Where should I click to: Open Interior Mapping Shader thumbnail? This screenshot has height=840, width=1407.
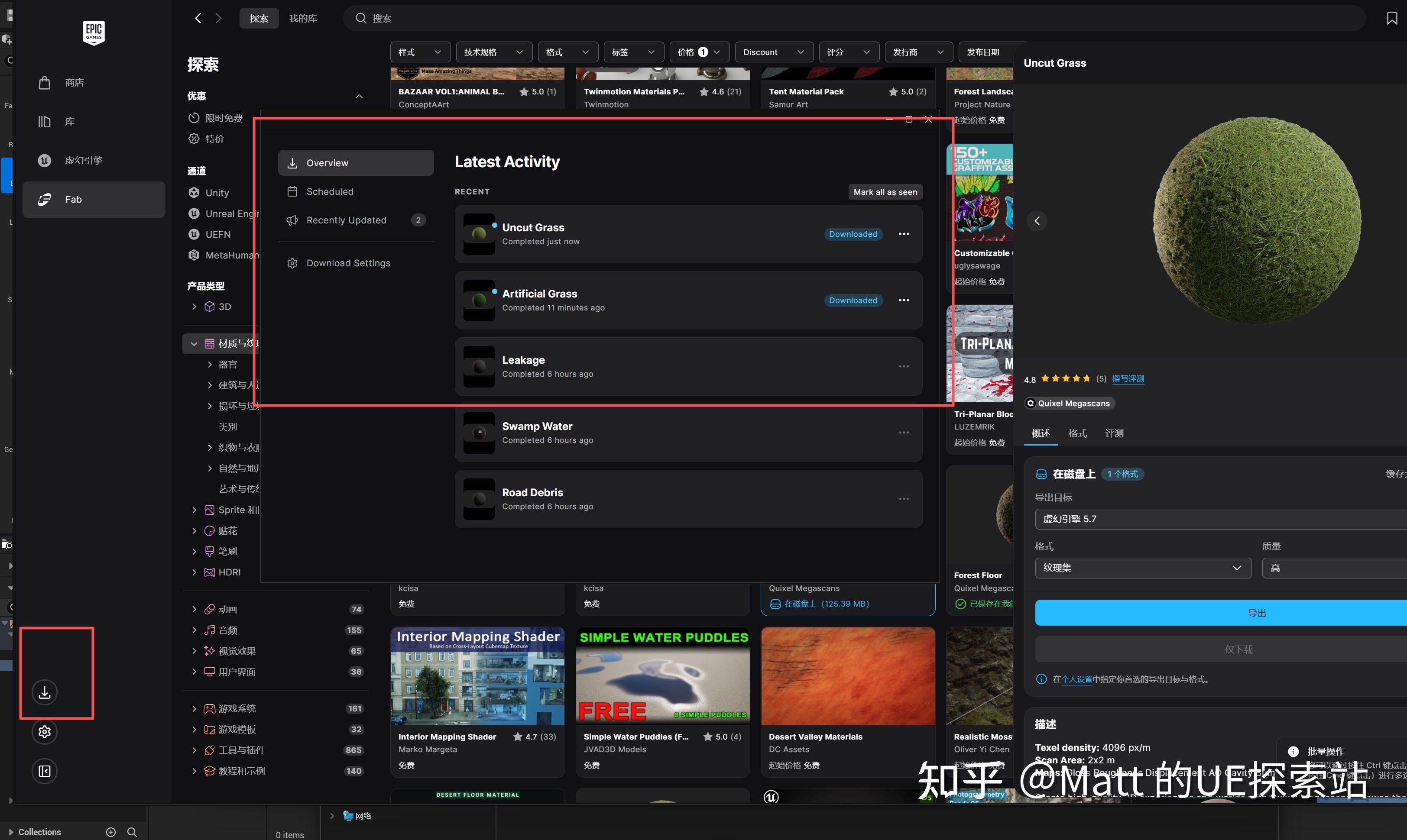tap(477, 676)
